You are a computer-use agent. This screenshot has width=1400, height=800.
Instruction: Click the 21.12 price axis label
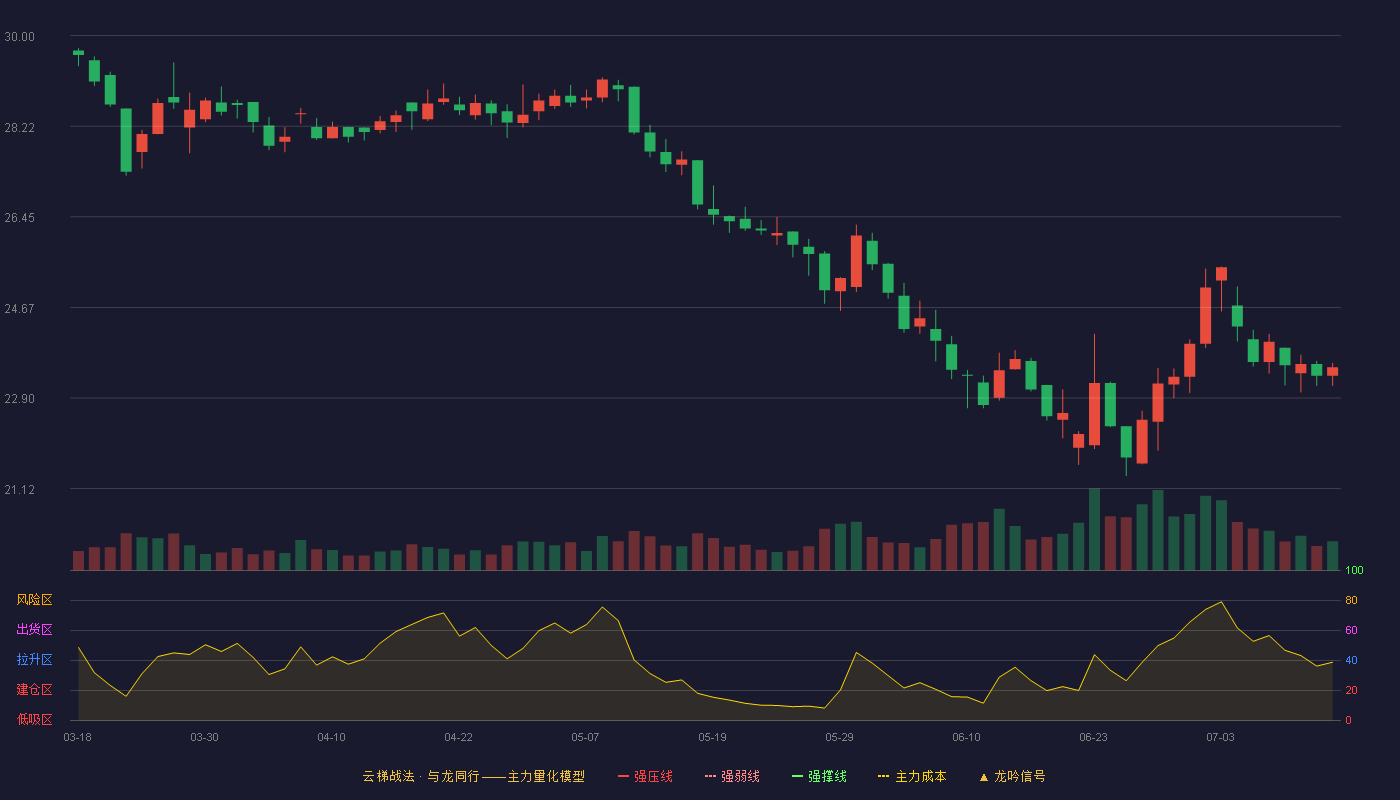tap(19, 490)
